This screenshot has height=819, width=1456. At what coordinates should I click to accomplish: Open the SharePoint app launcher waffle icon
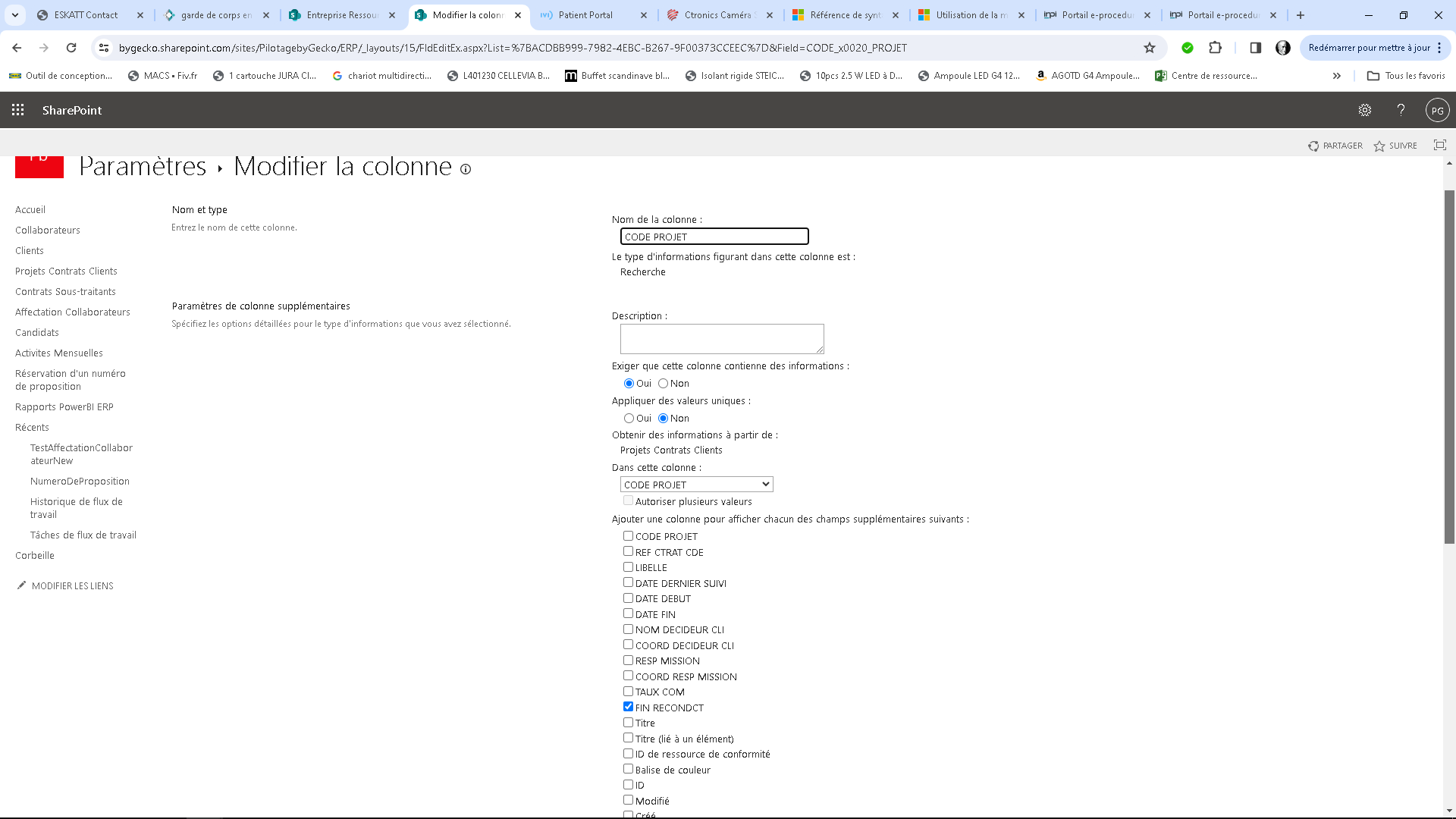click(x=18, y=110)
